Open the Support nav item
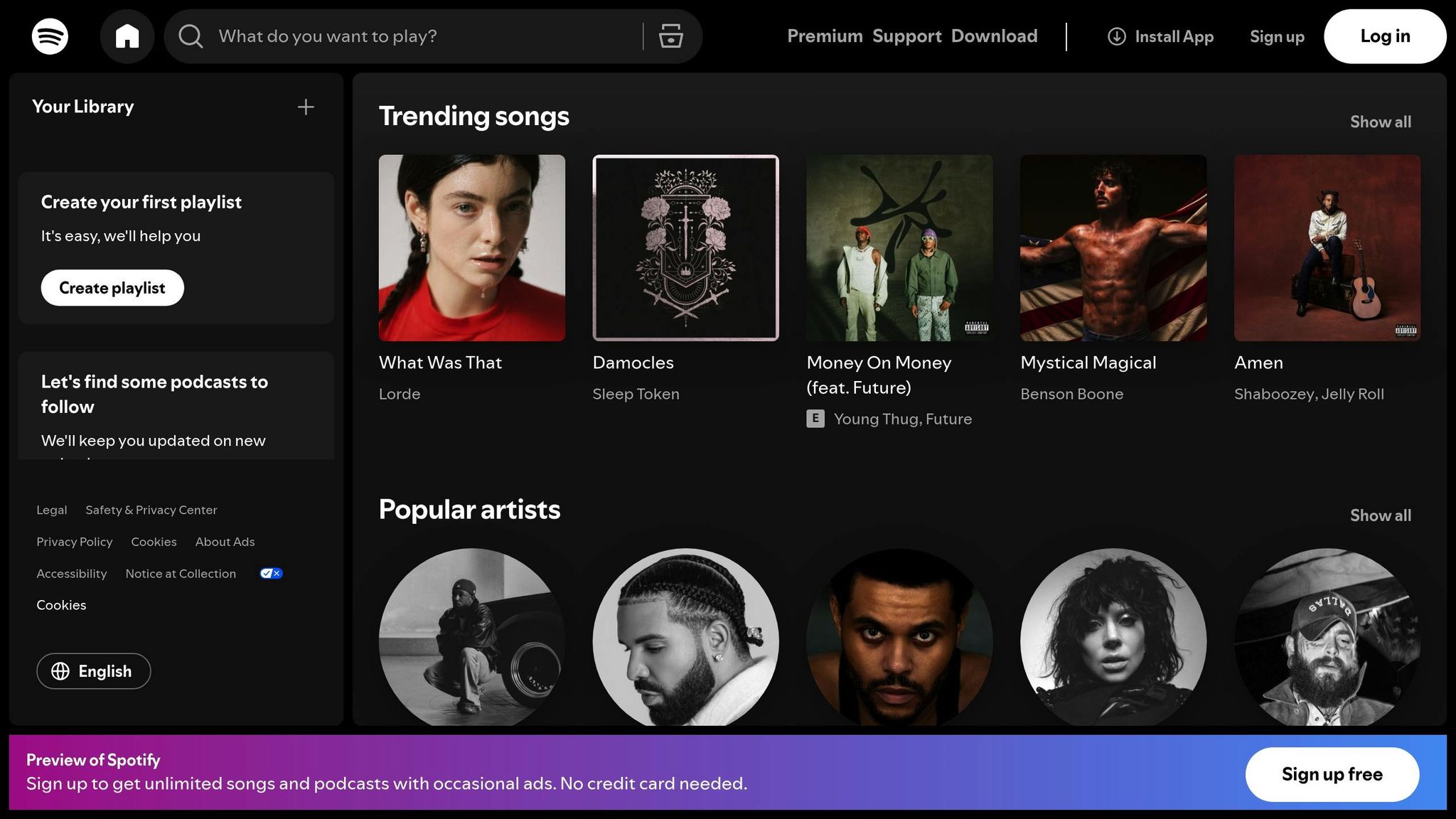 tap(907, 36)
